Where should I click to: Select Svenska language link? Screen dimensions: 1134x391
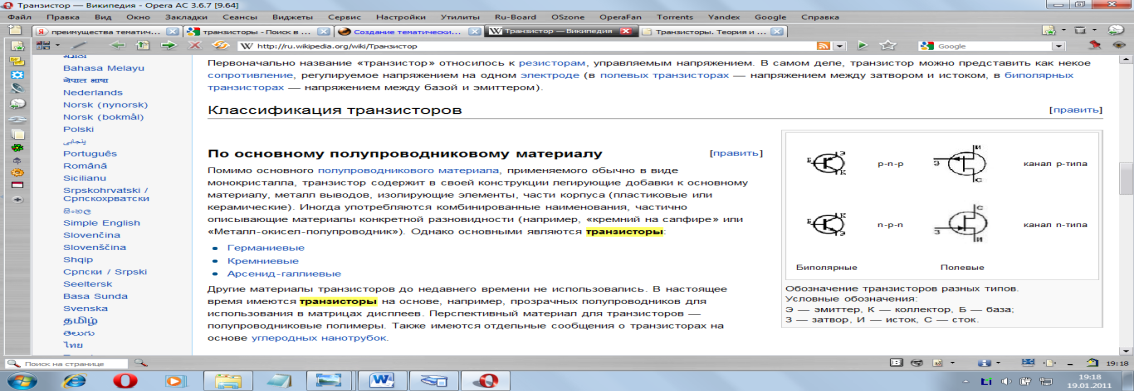pos(85,308)
